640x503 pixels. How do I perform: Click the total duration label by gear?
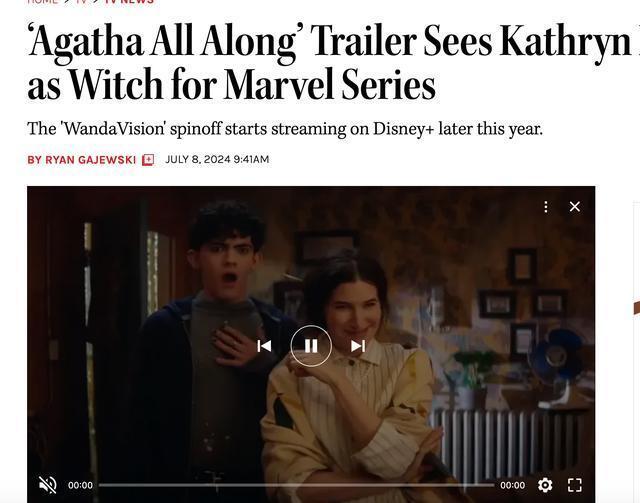513,485
